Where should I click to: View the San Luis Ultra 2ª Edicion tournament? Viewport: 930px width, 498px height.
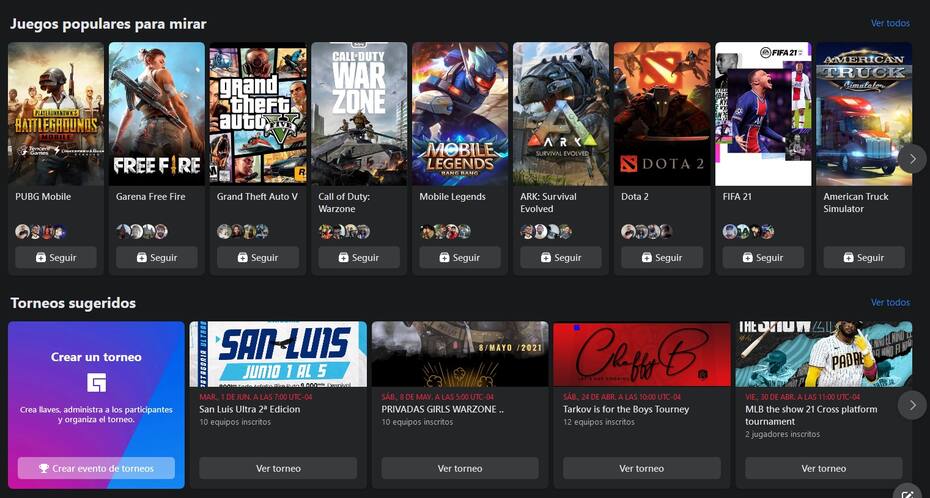[x=278, y=468]
